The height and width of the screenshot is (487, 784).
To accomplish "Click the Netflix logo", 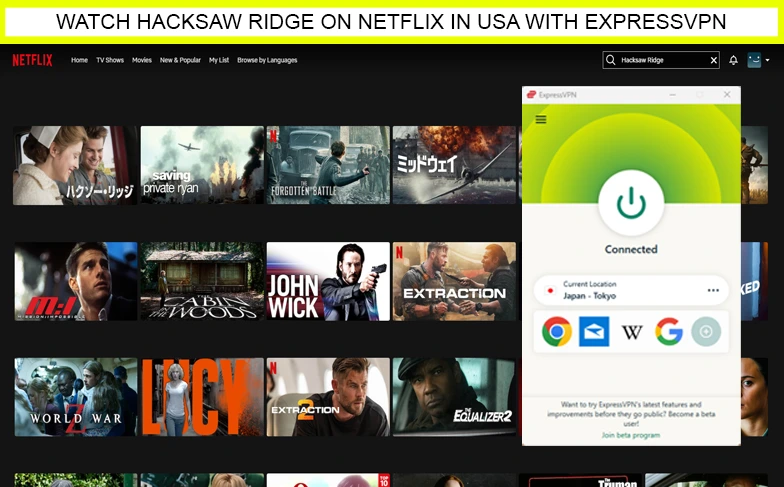I will pos(32,60).
